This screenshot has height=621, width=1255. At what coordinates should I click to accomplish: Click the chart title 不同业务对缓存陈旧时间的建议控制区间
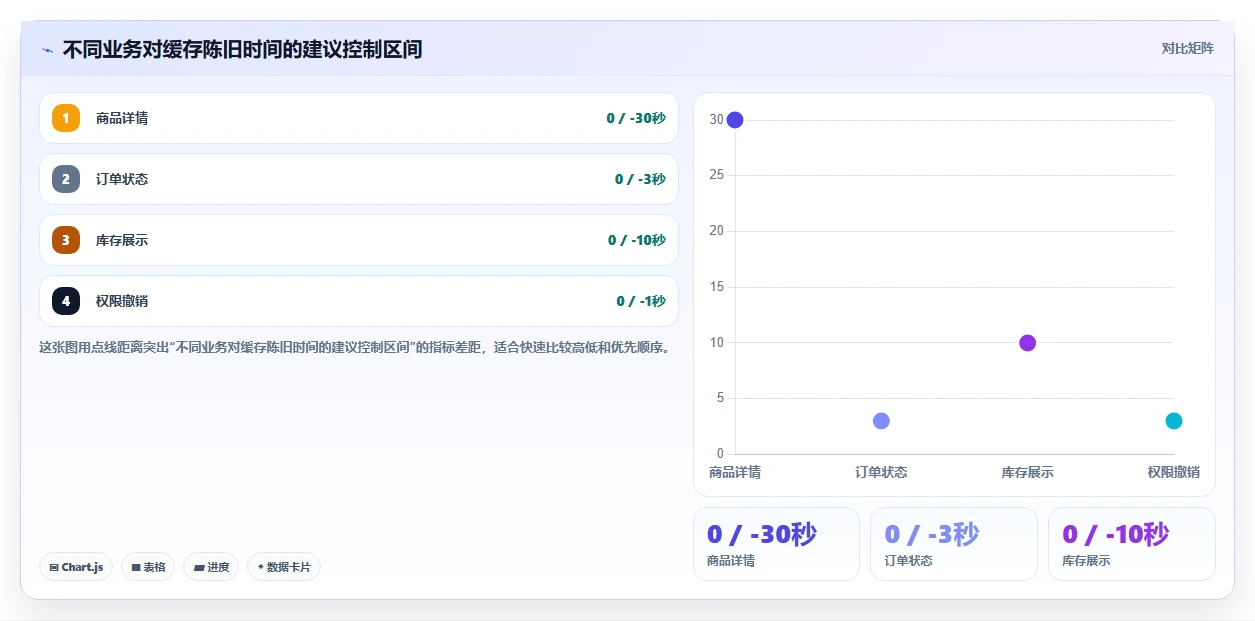tap(242, 49)
